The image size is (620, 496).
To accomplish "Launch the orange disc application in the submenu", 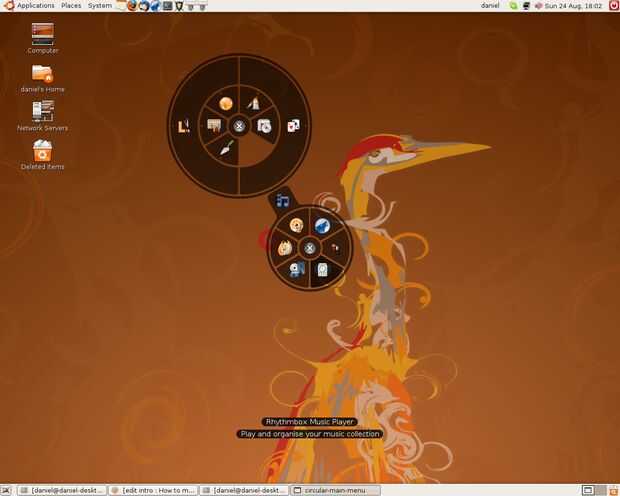I will coord(296,225).
